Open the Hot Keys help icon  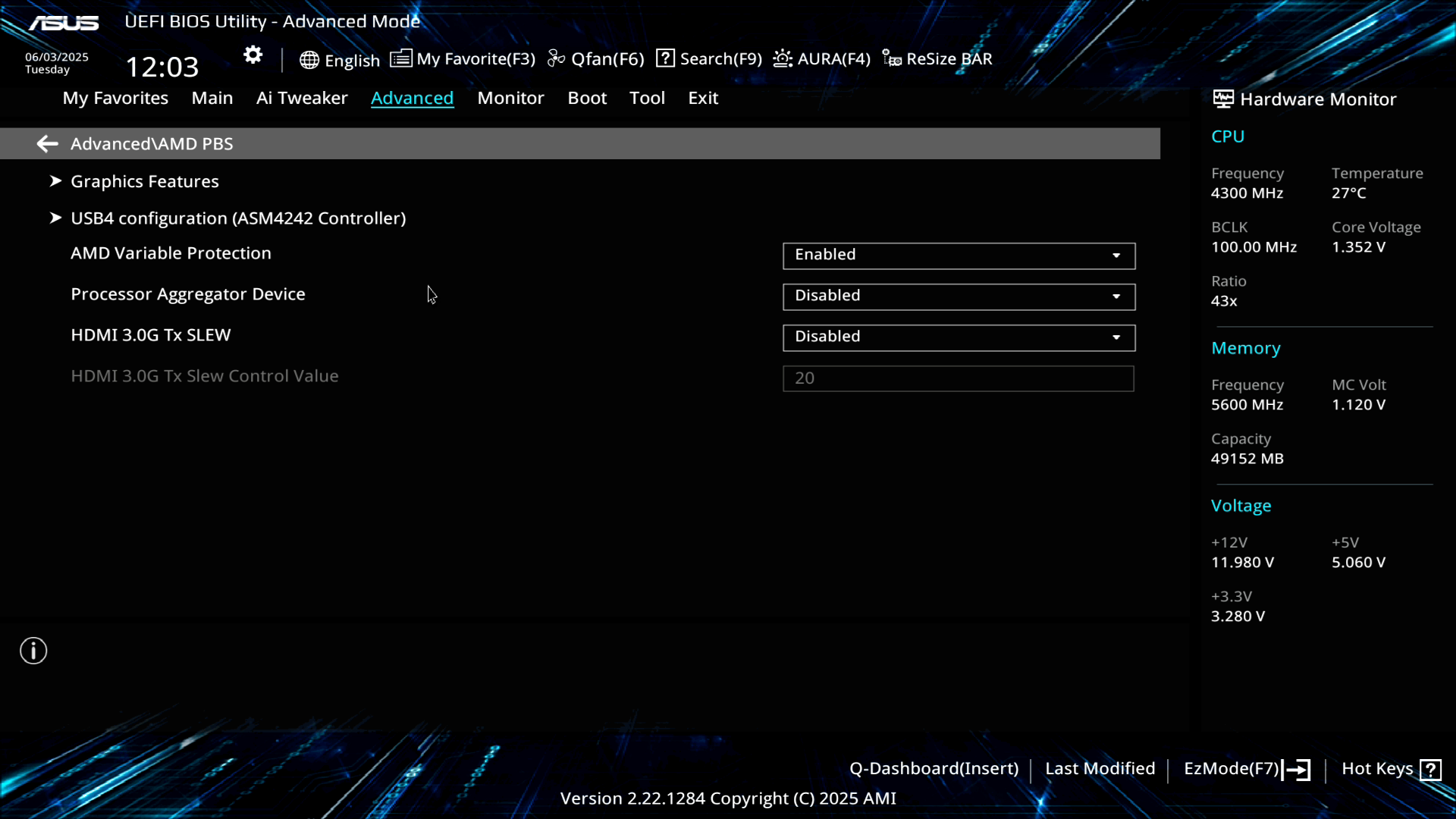click(x=1430, y=770)
